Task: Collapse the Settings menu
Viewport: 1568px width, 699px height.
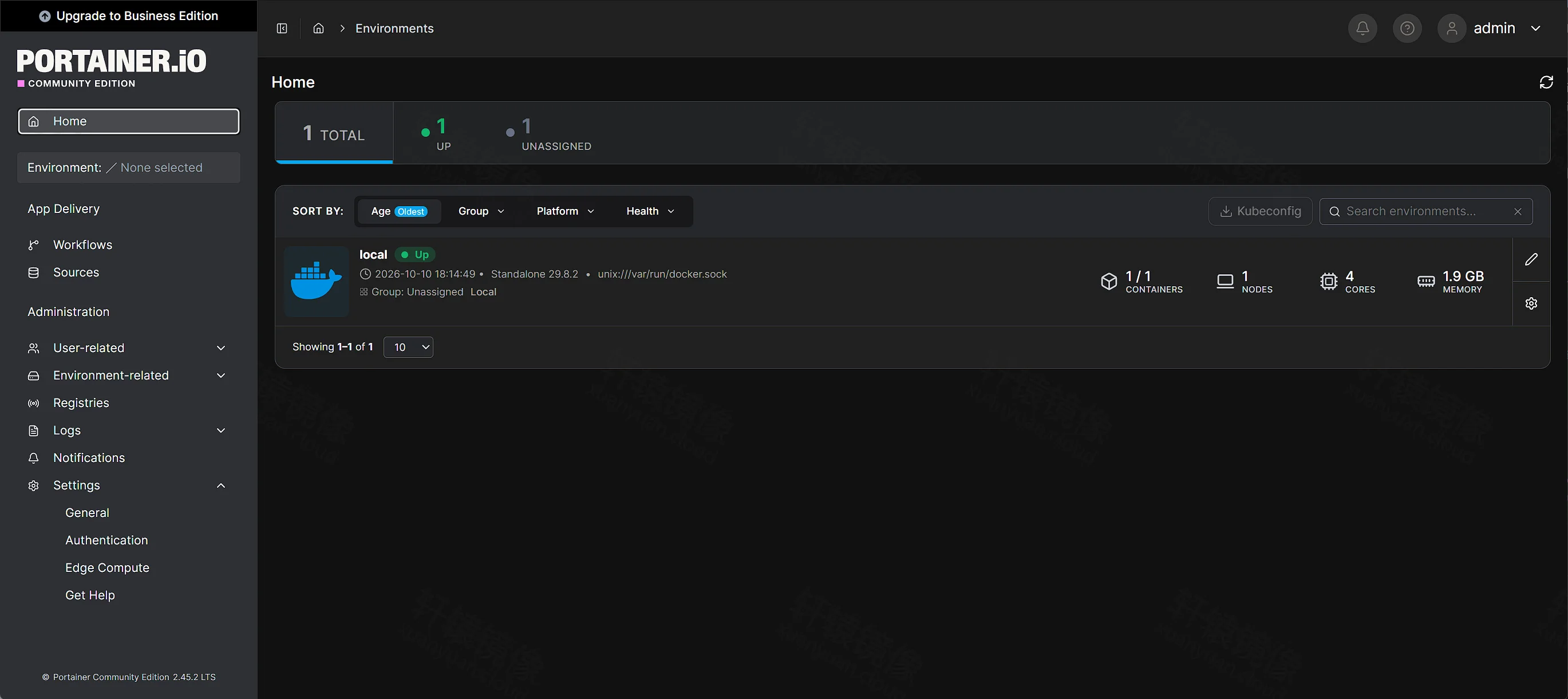Action: [128, 485]
